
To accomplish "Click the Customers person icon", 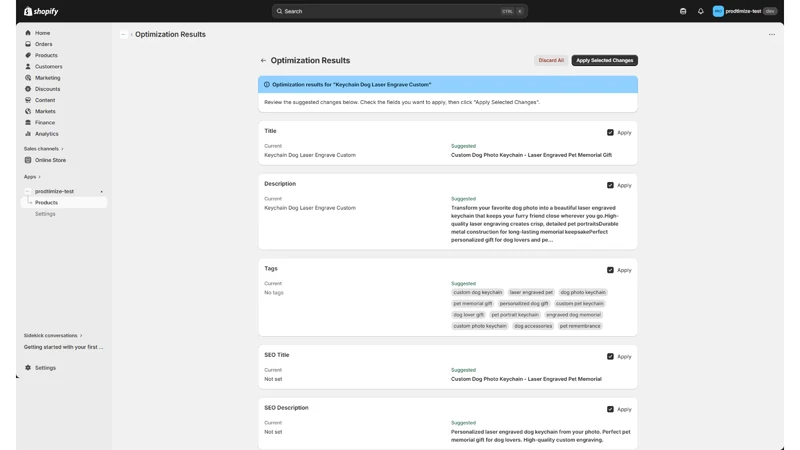I will pos(28,66).
